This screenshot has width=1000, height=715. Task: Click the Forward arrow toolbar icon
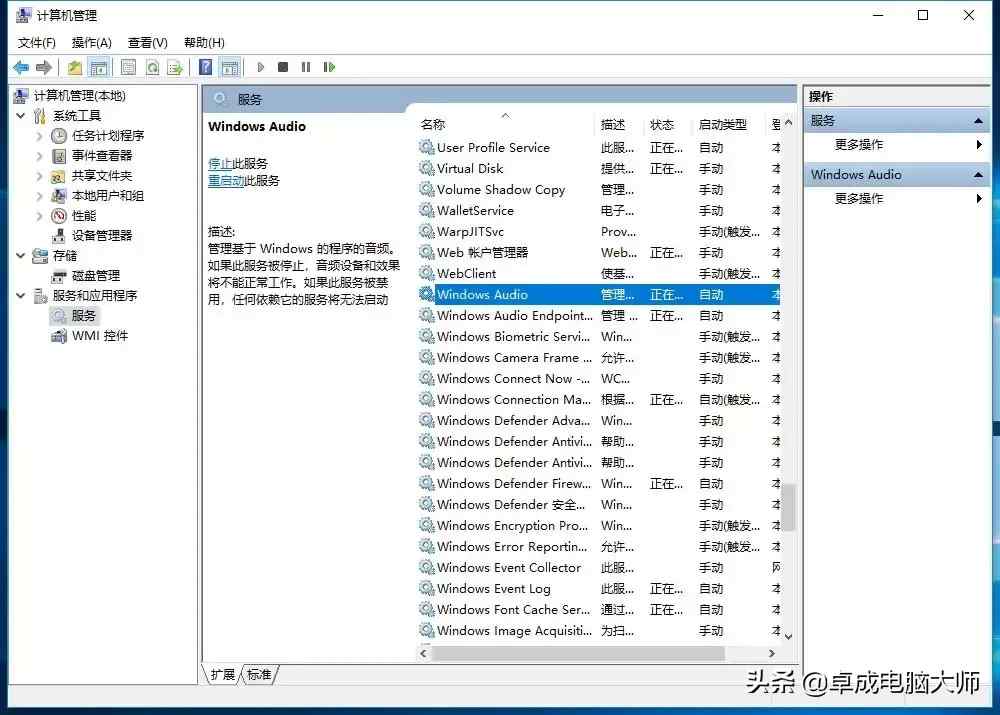[x=44, y=67]
